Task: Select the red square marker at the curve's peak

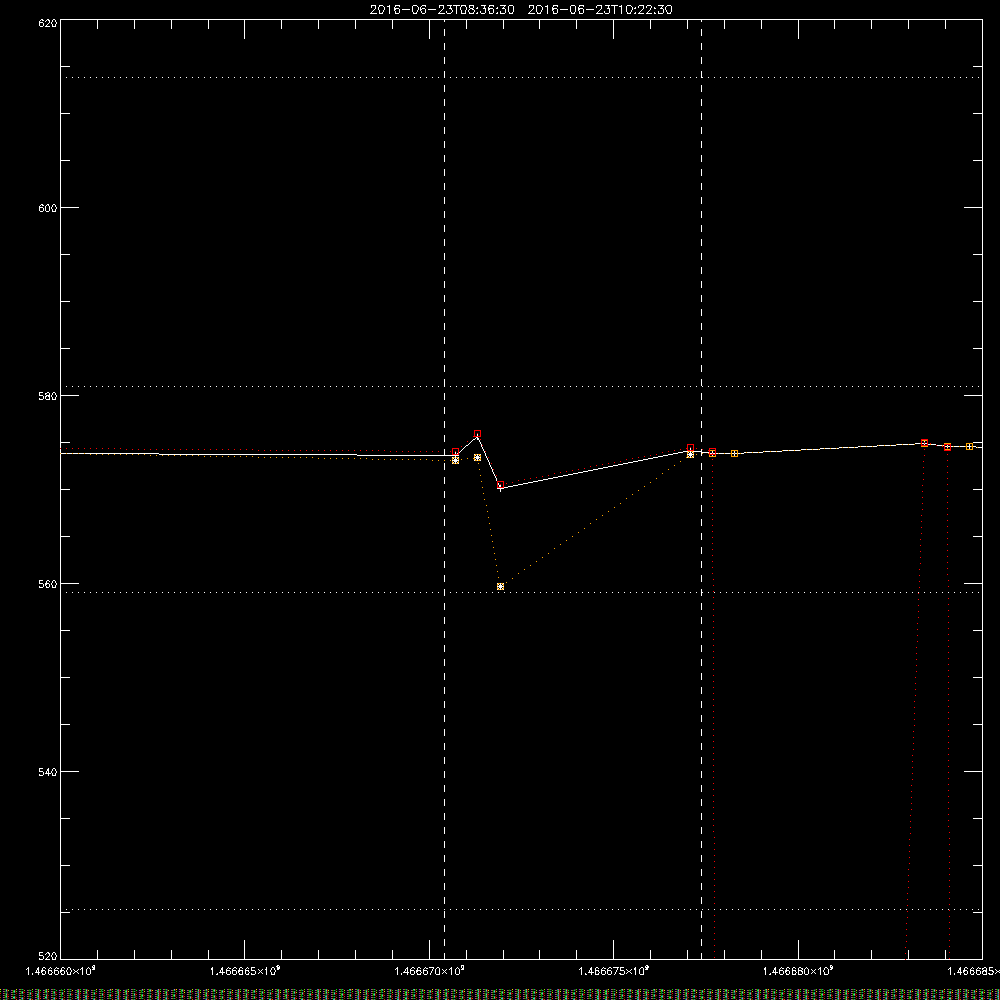Action: click(478, 434)
